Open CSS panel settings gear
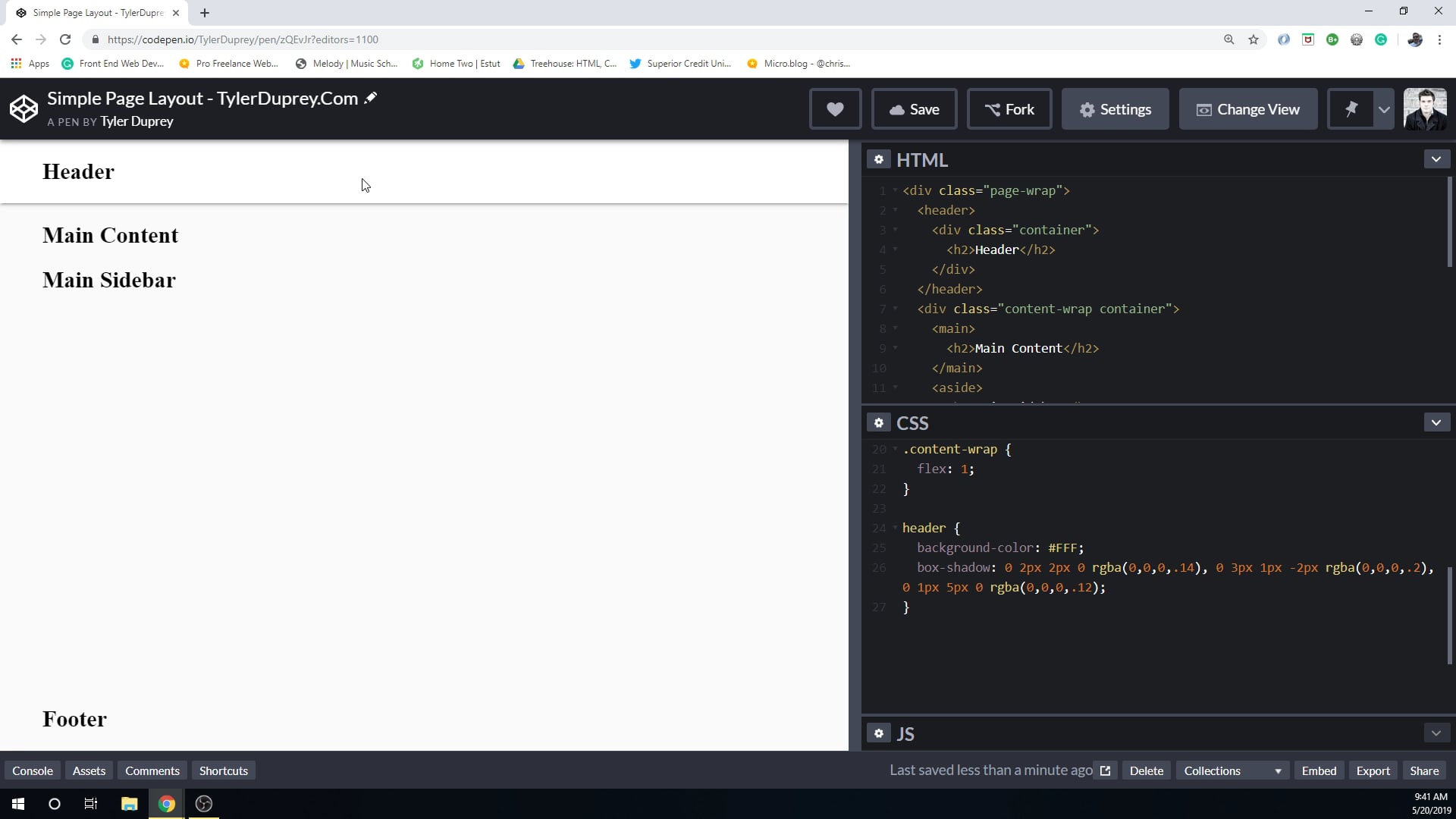This screenshot has width=1456, height=819. 879,422
